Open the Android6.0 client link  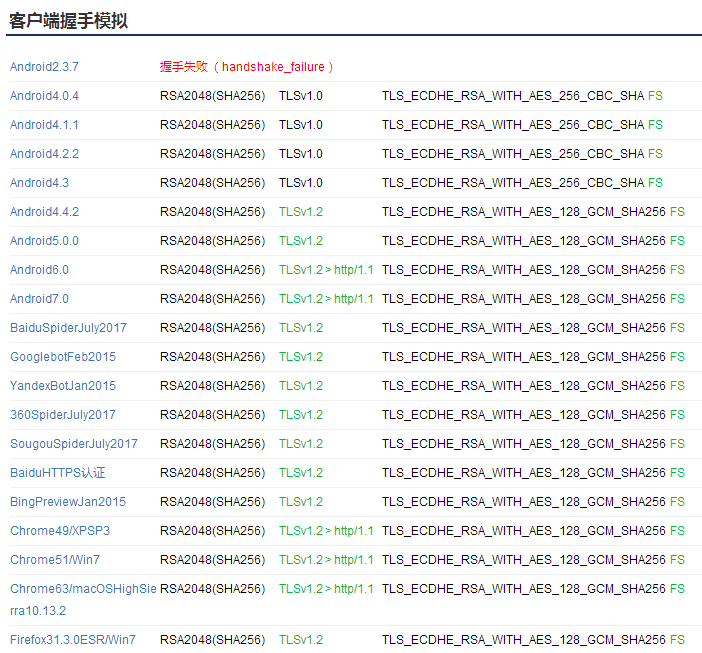click(x=39, y=270)
